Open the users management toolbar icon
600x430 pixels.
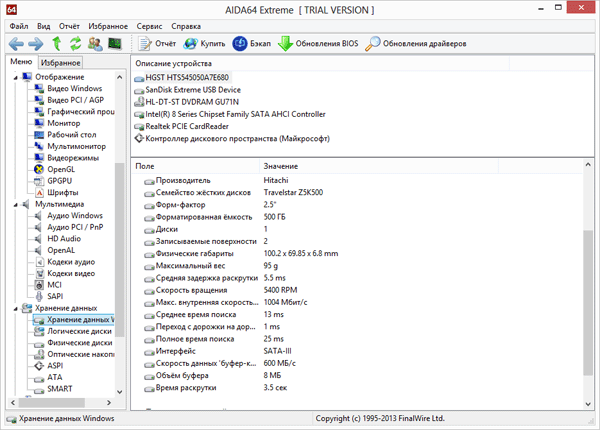(x=95, y=44)
